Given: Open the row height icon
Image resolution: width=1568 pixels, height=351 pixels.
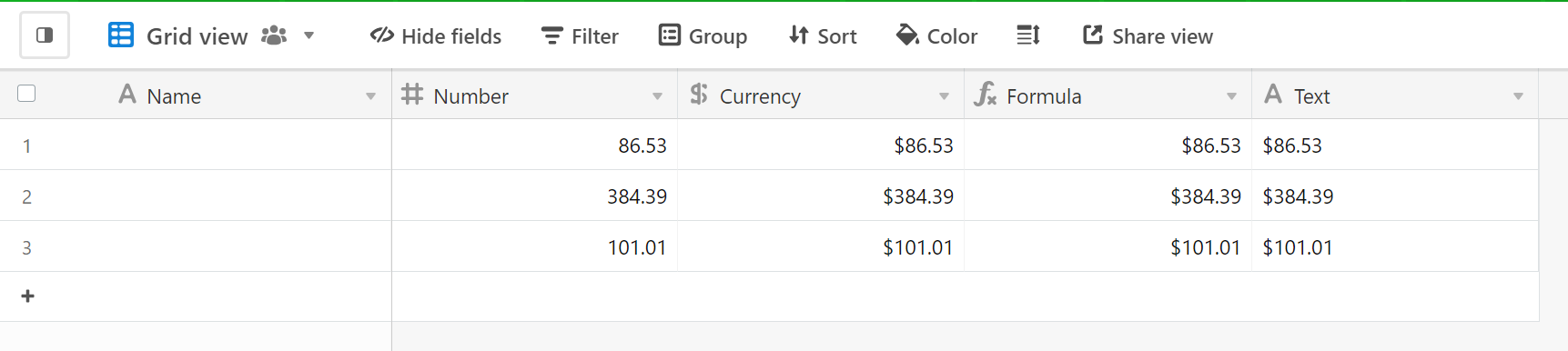Looking at the screenshot, I should pyautogui.click(x=1028, y=35).
